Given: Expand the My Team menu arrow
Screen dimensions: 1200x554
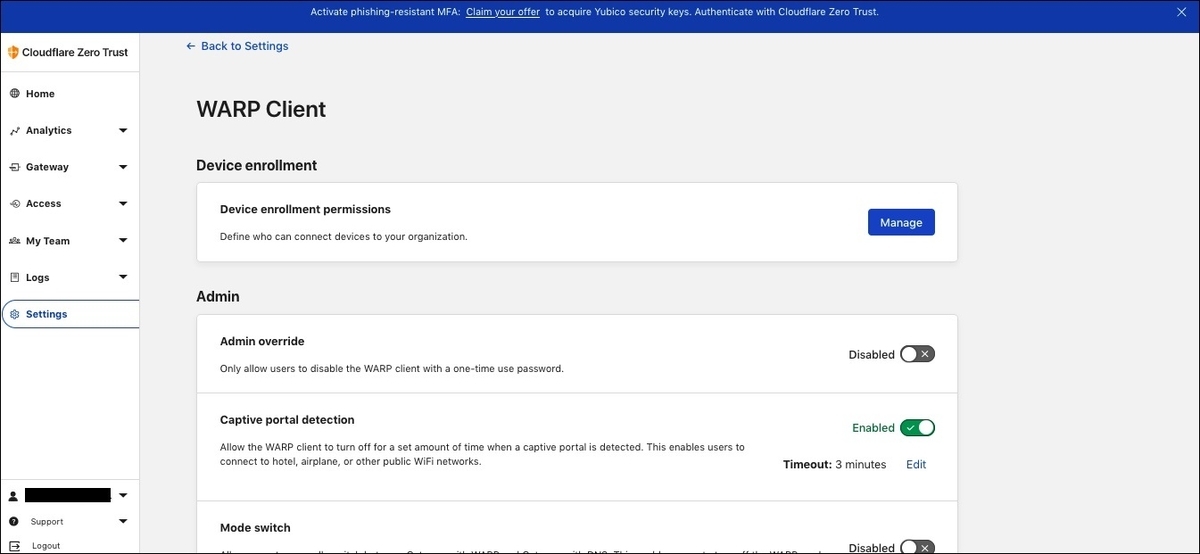Looking at the screenshot, I should click(123, 241).
